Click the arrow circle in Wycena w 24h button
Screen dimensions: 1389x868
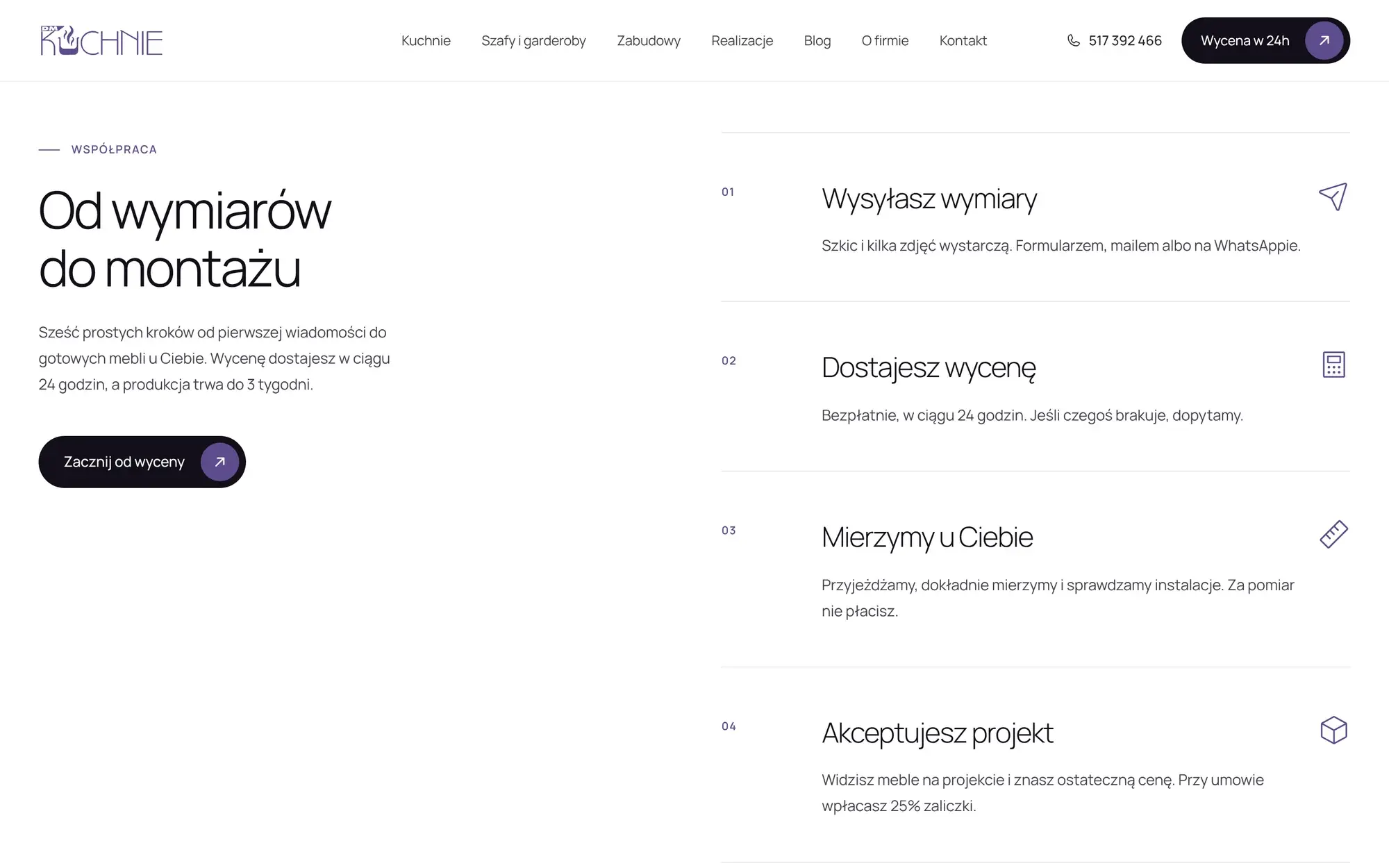pos(1324,40)
